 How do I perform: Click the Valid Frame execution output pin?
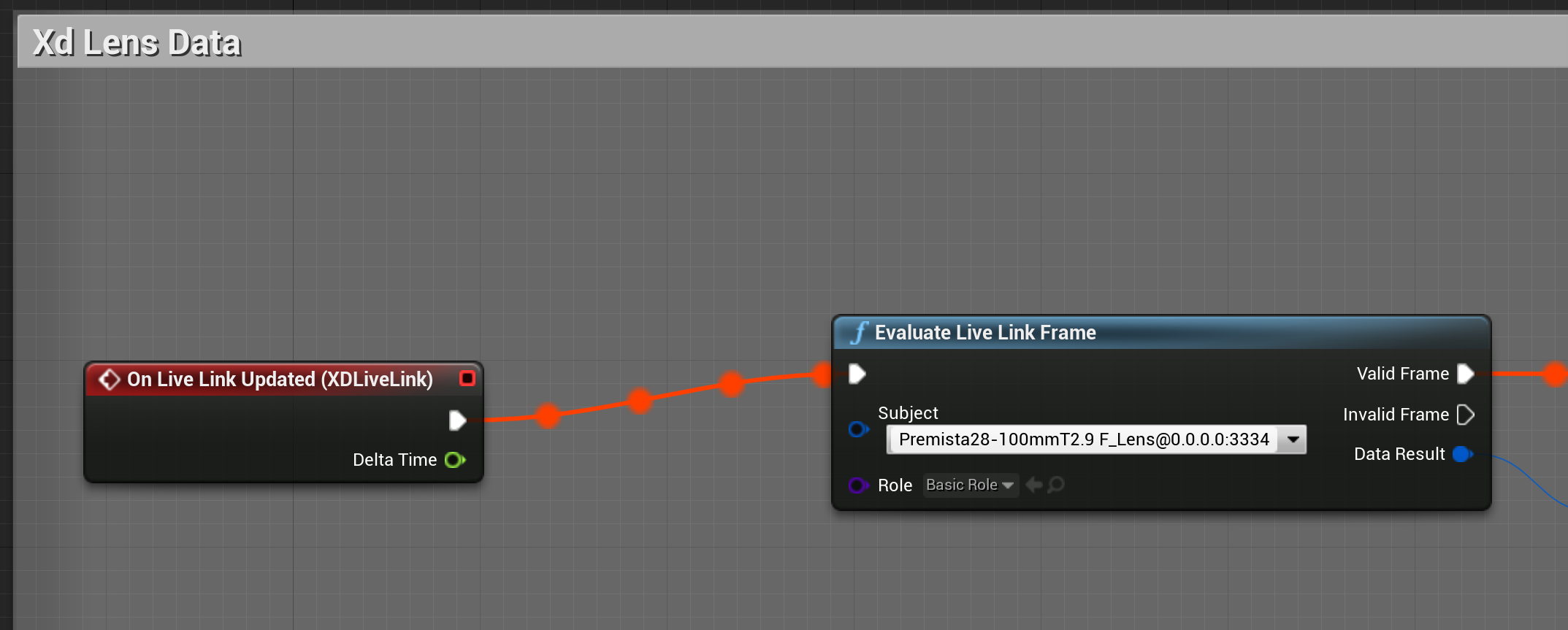(x=1465, y=374)
